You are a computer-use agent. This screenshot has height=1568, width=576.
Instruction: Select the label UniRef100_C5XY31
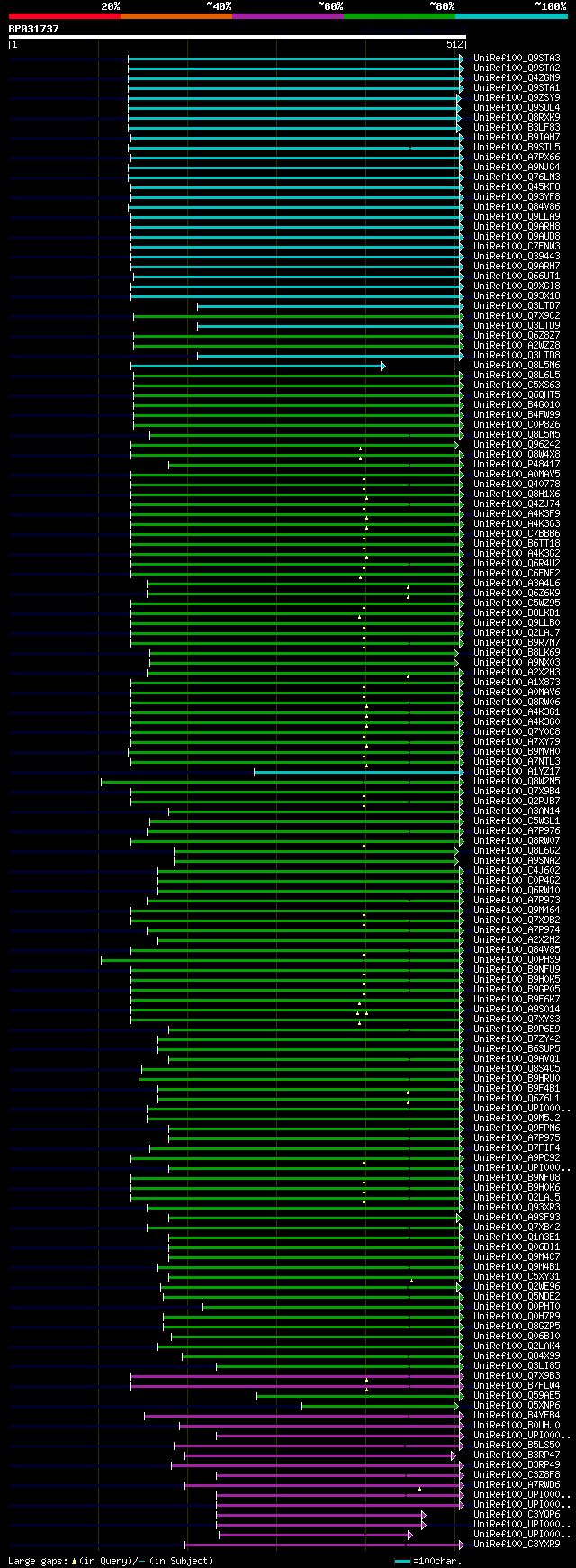point(517,1277)
